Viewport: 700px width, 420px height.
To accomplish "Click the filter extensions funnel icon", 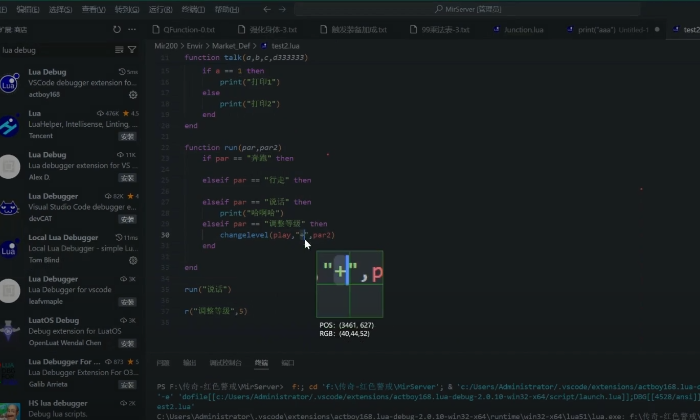I will coord(133,49).
